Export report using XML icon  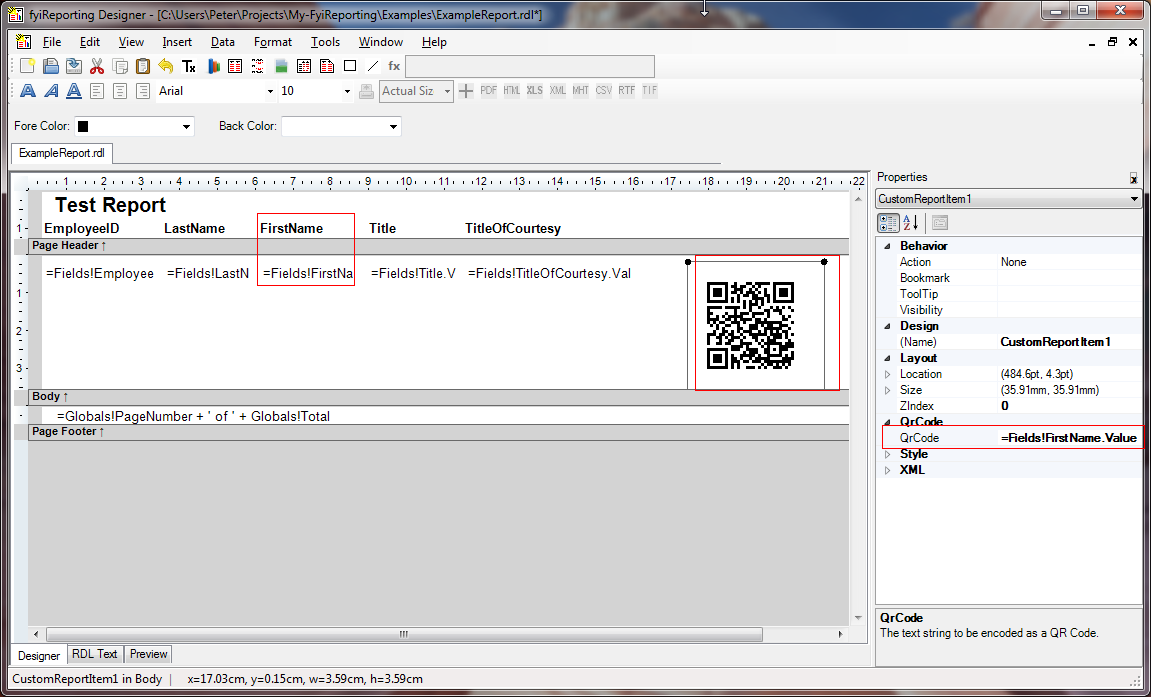point(558,90)
